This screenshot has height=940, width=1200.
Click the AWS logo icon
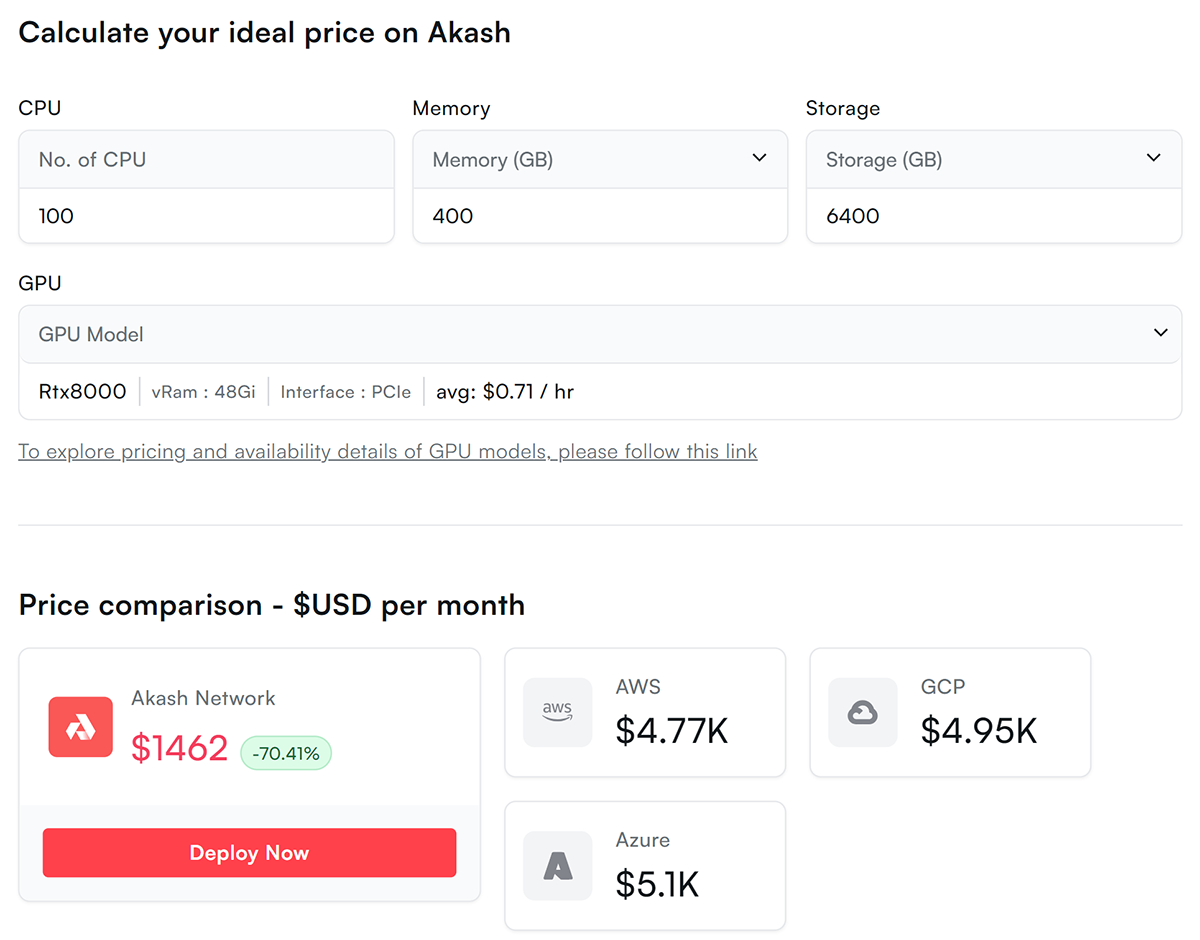557,712
